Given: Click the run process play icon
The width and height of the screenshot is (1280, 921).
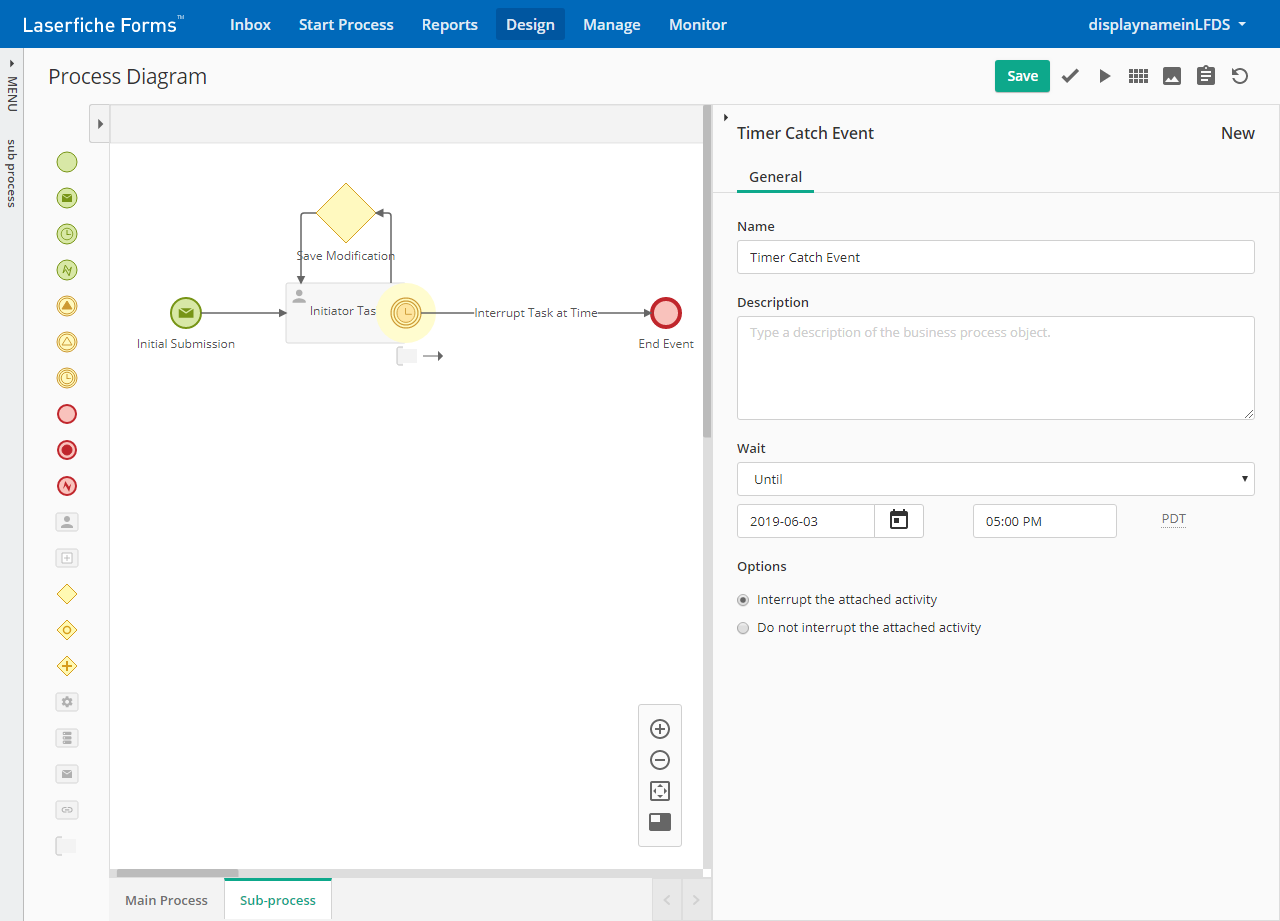Looking at the screenshot, I should coord(1104,76).
